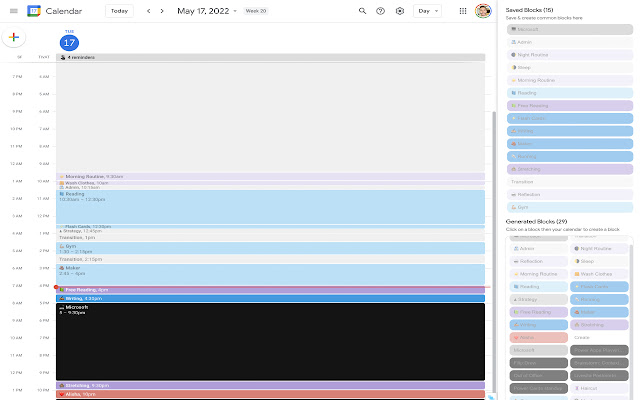Select Running in Saved Blocks
Viewport: 640px width, 400px height.
pyautogui.click(x=570, y=156)
